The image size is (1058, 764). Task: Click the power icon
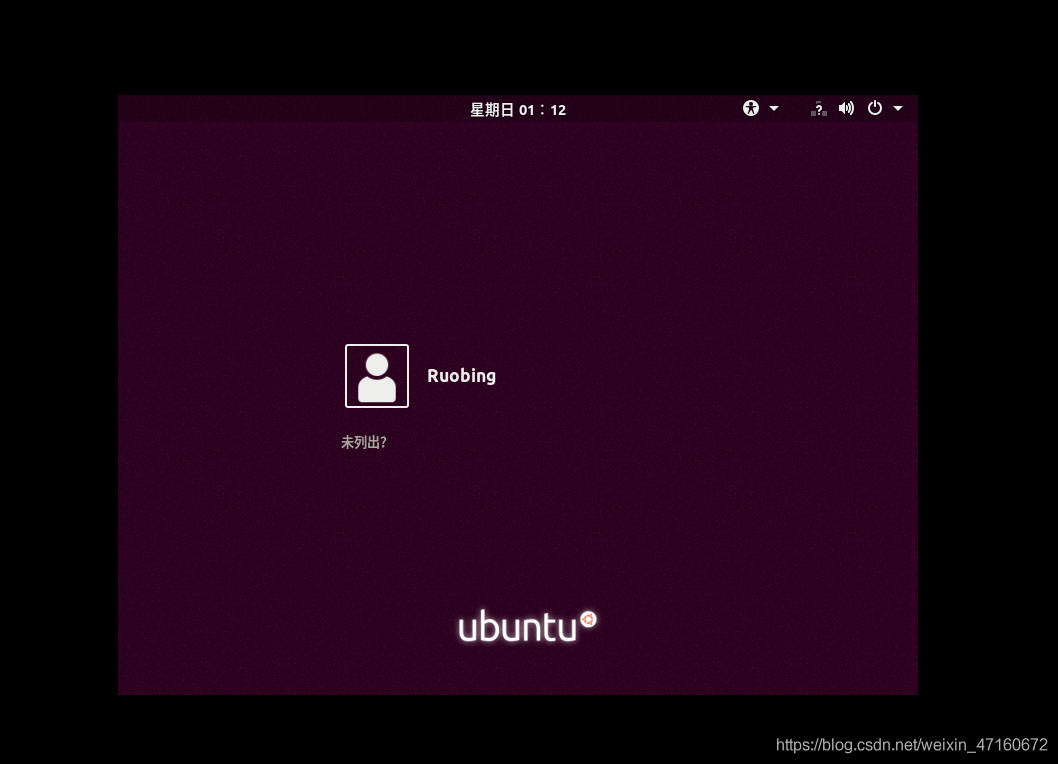point(874,108)
